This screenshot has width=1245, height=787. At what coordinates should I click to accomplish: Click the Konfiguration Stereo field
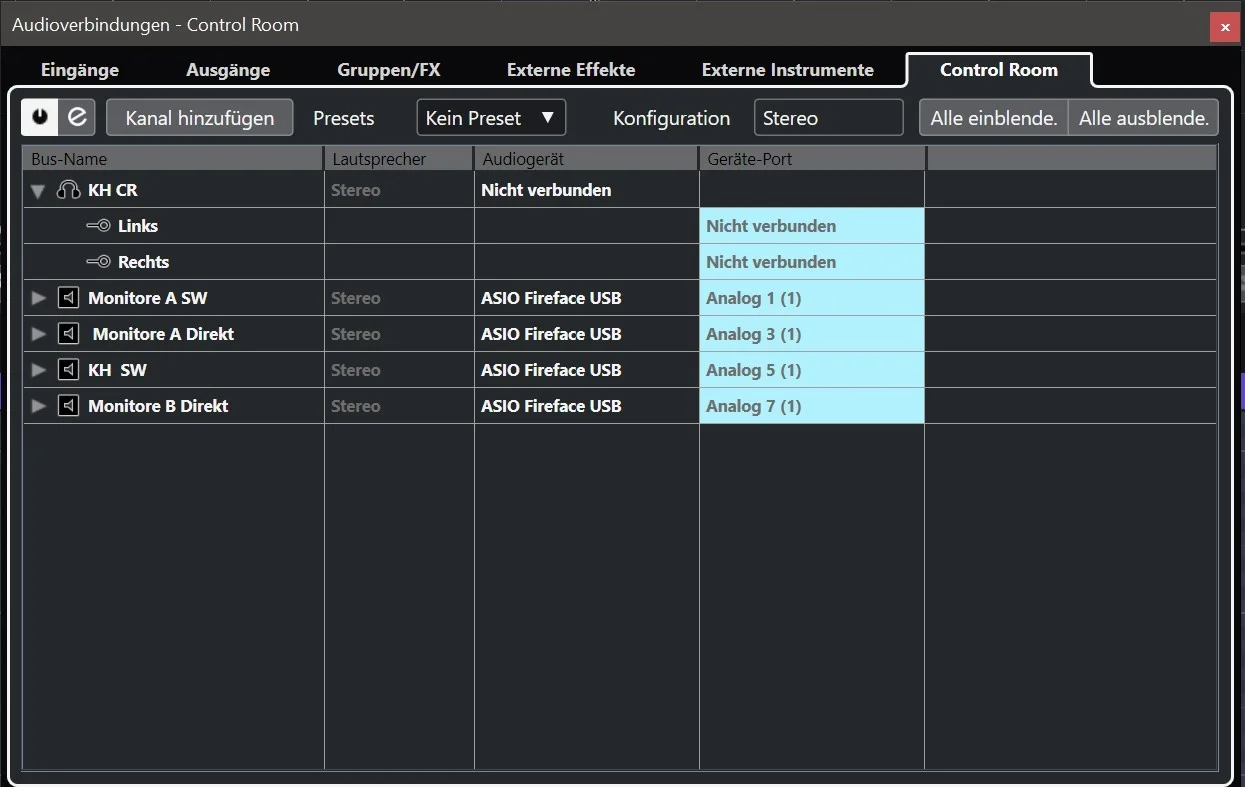point(829,118)
